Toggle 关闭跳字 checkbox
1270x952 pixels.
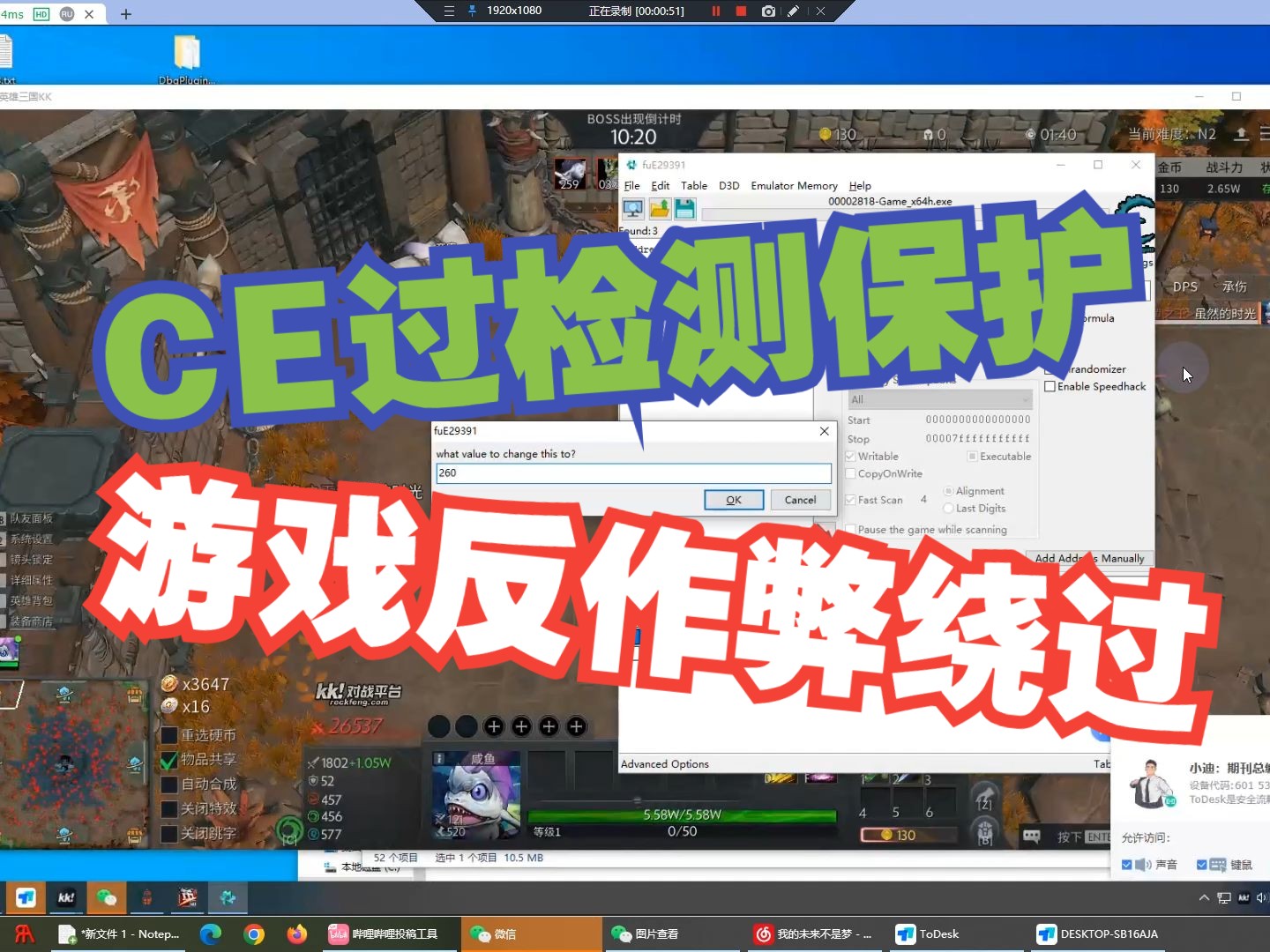click(169, 834)
